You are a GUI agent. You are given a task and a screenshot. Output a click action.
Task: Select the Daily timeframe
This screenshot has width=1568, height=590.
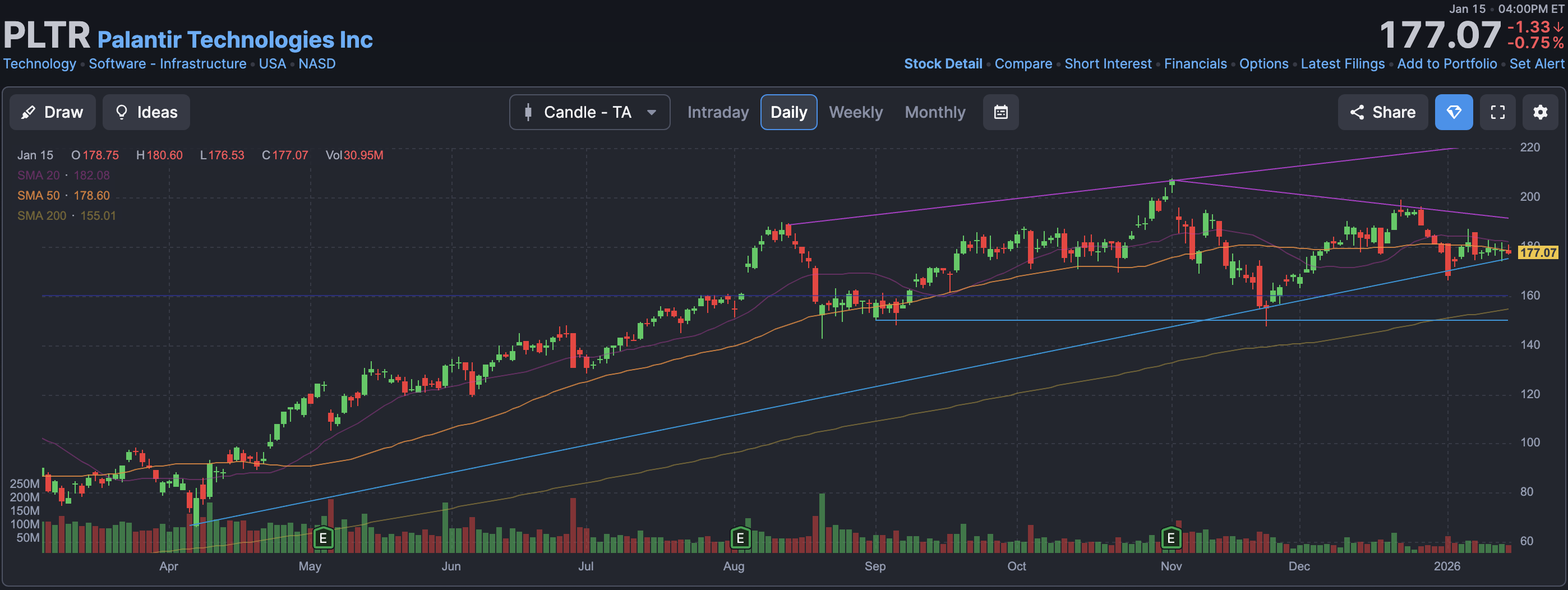click(788, 112)
